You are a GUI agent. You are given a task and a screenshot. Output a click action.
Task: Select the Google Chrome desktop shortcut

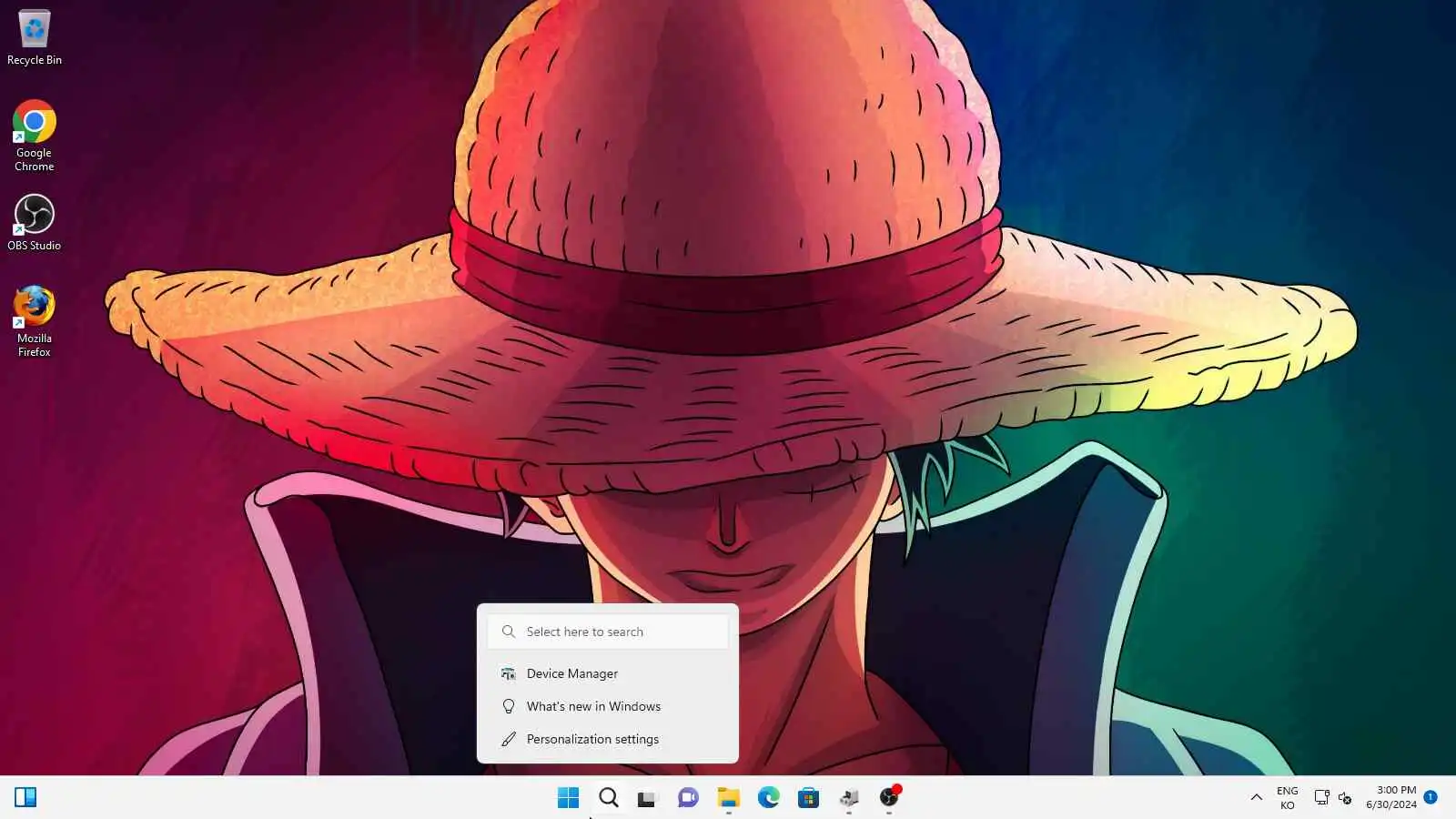(35, 136)
